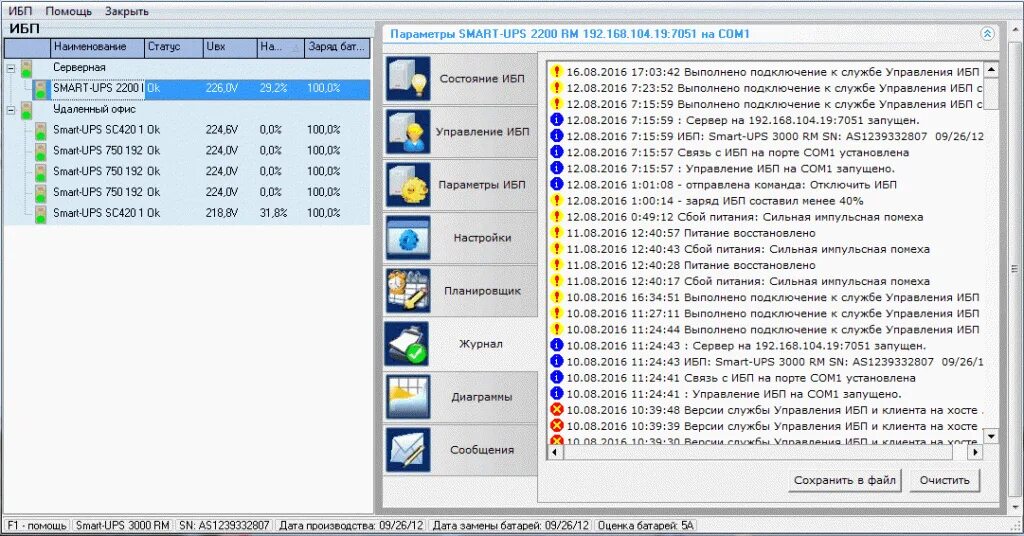This screenshot has height=536, width=1024.
Task: Click status bar Дата производства: 09/26/12
Action: [351, 525]
